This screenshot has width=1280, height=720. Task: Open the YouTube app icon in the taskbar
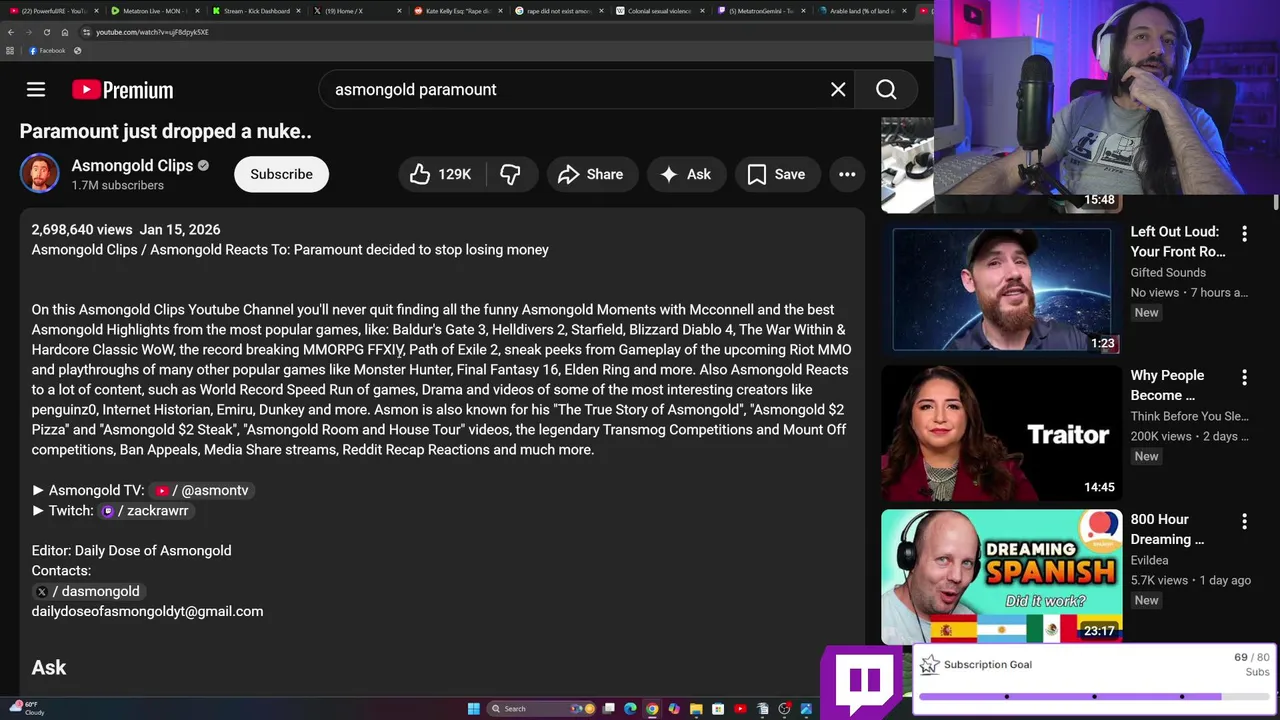coord(740,709)
